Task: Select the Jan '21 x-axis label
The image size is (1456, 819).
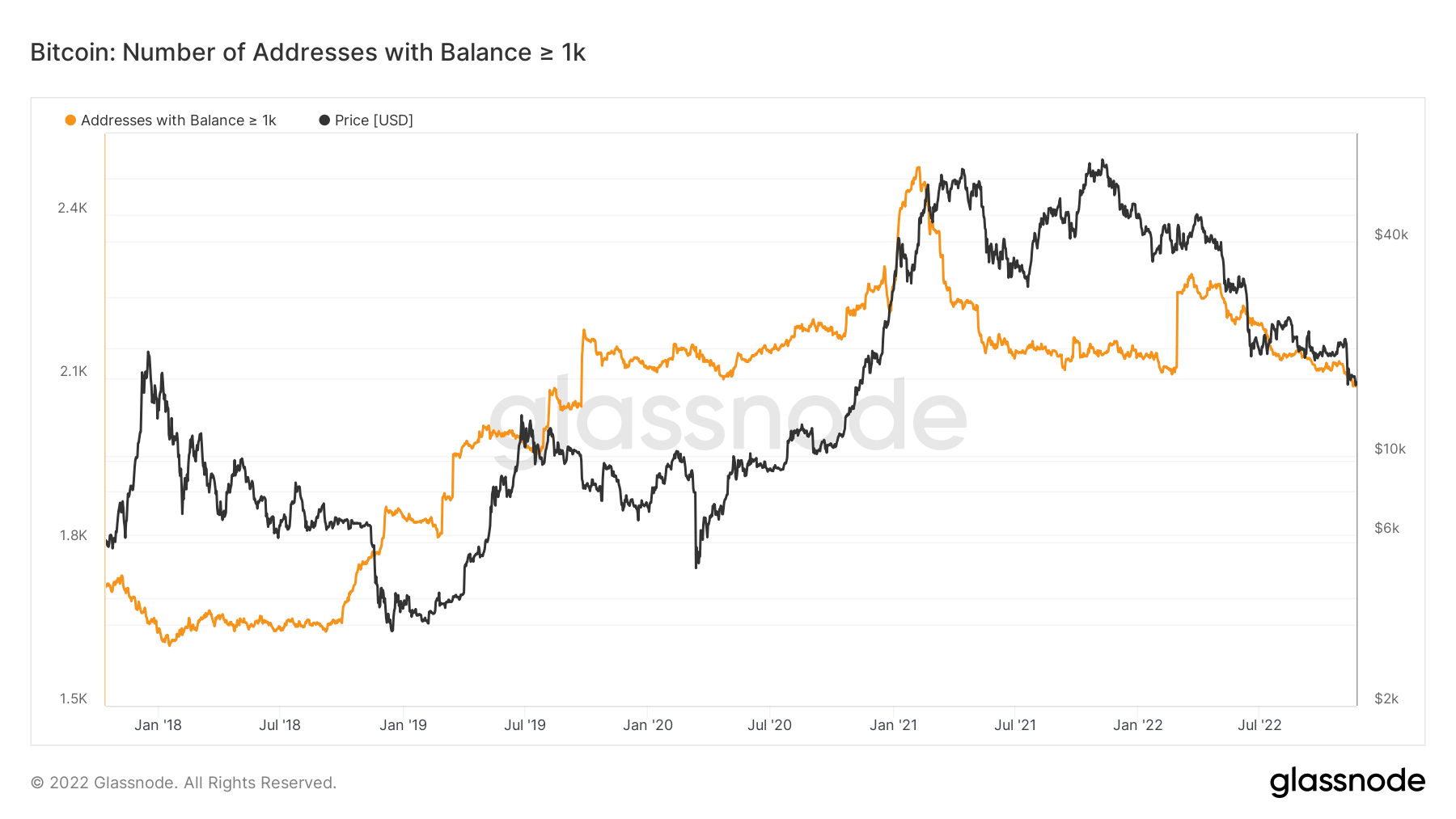Action: 893,725
